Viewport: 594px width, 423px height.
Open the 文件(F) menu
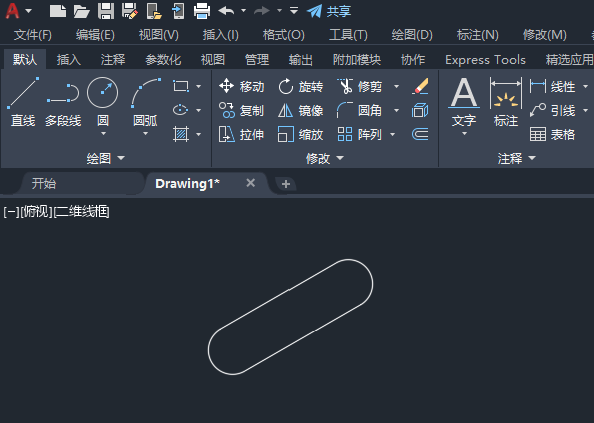click(x=33, y=35)
